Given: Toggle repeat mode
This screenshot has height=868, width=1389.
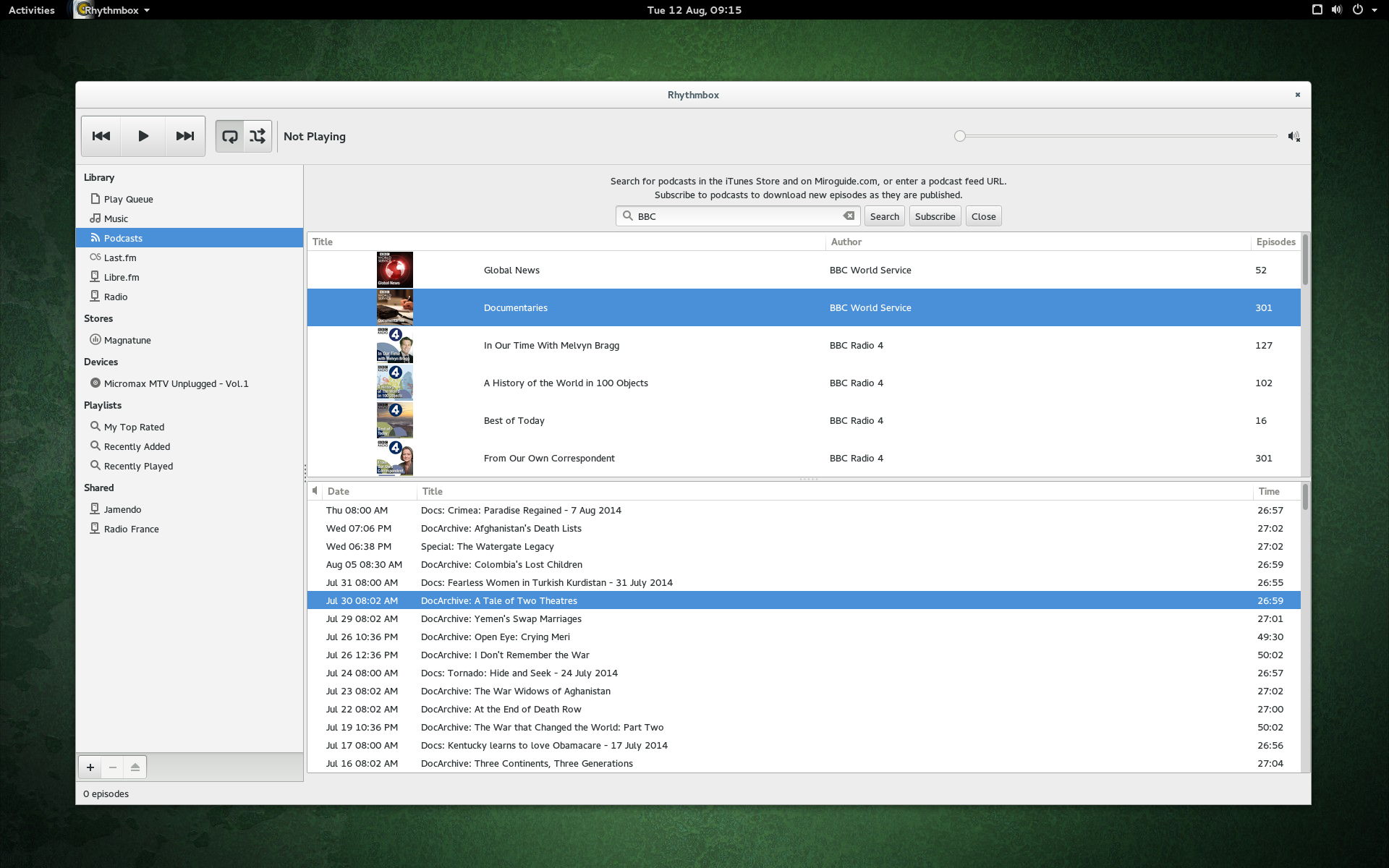Looking at the screenshot, I should (229, 136).
